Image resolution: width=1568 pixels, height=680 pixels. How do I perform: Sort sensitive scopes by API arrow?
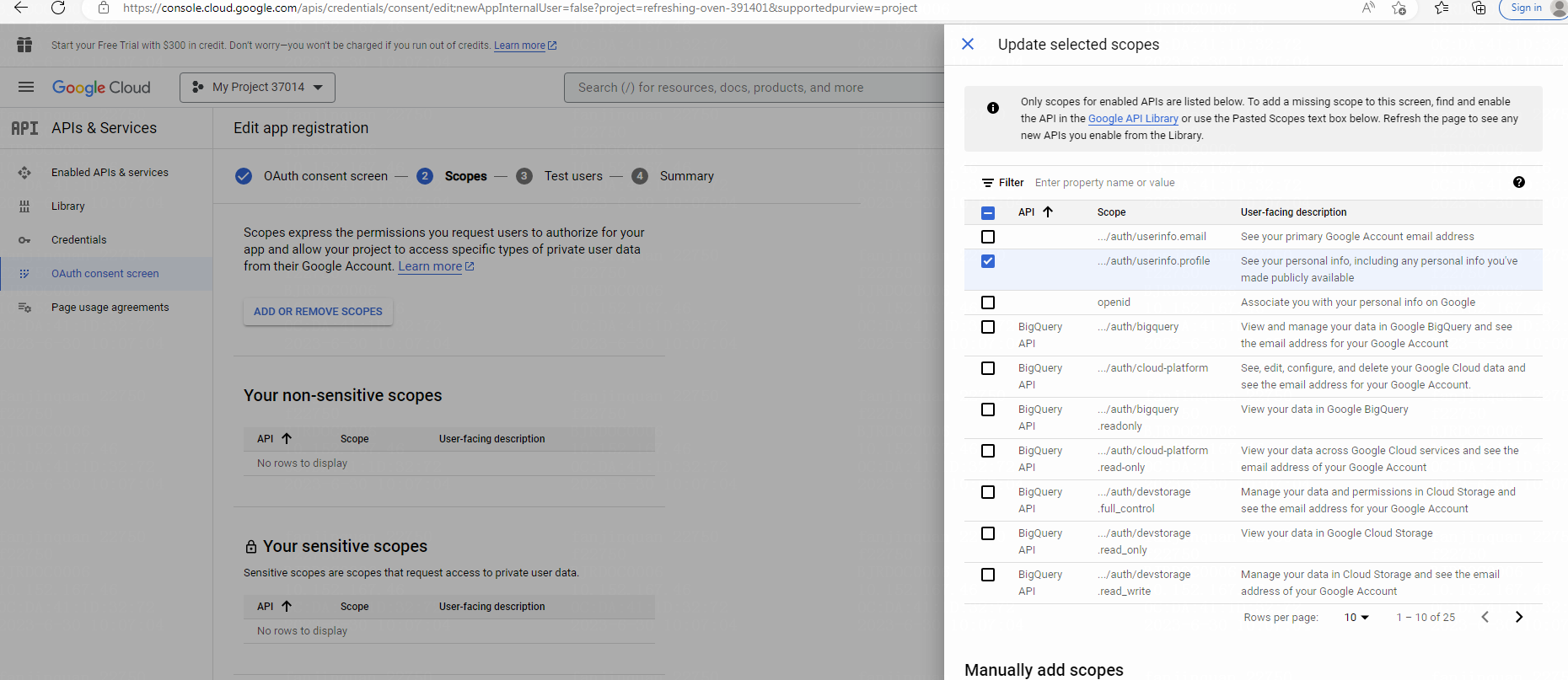(x=287, y=606)
